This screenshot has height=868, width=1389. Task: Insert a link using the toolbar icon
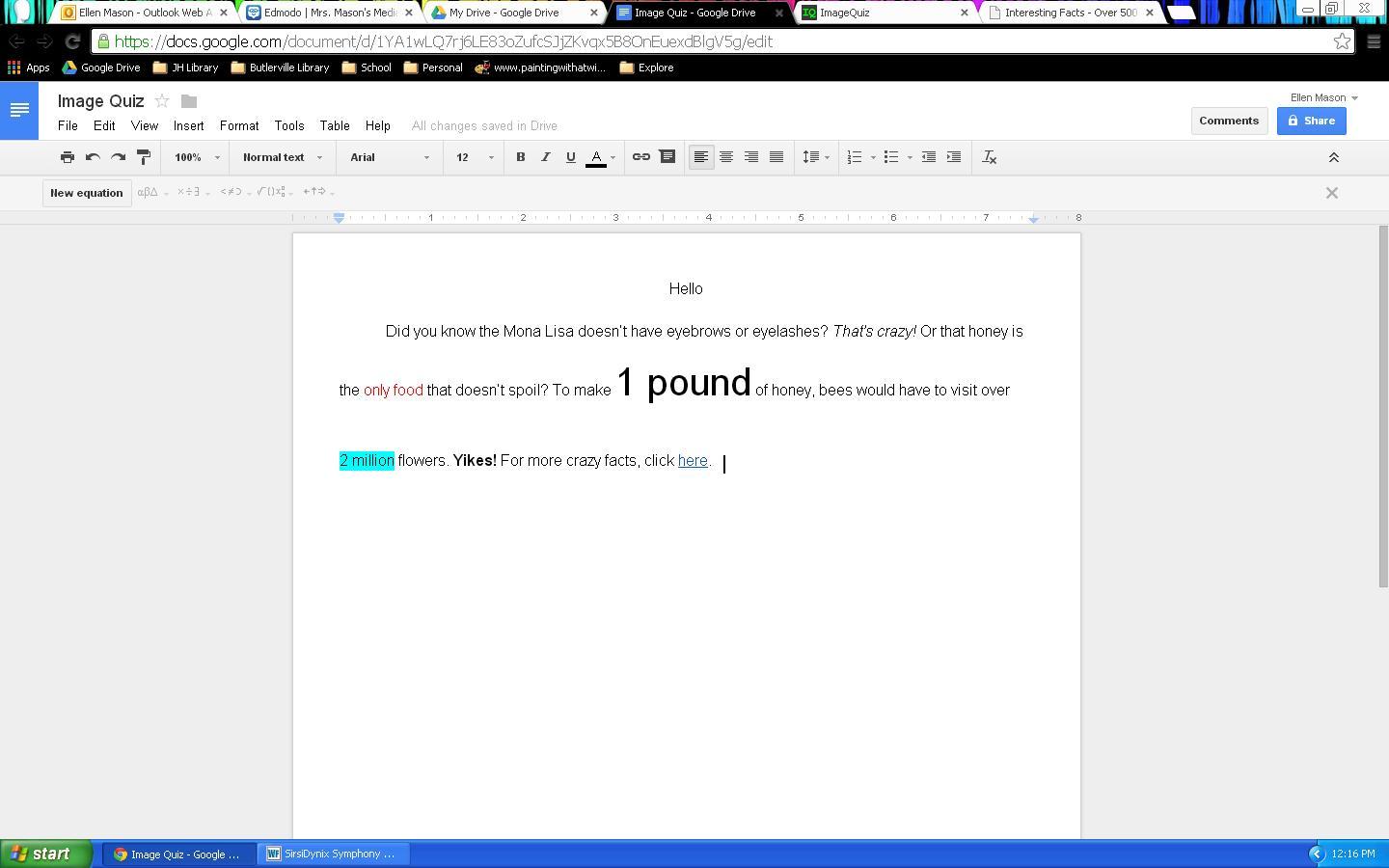[640, 157]
